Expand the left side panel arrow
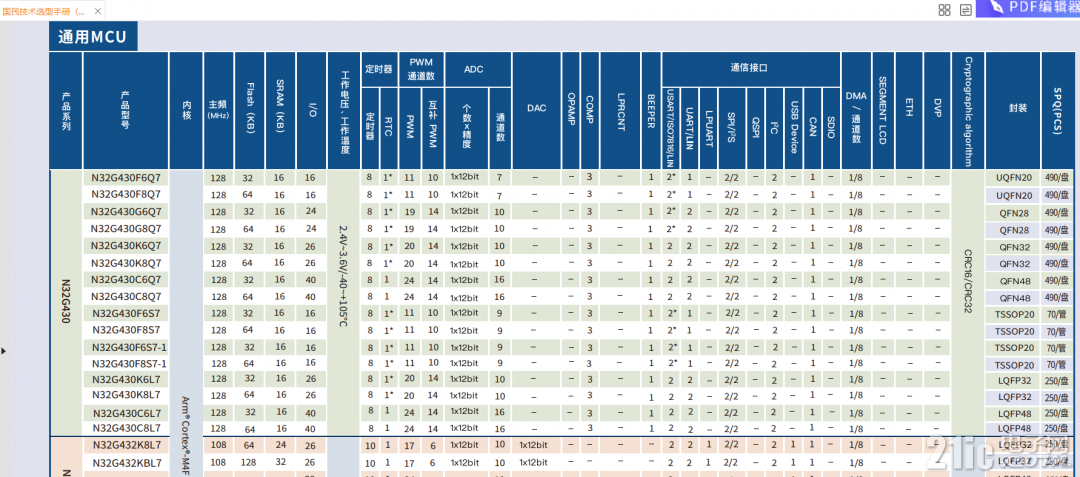 point(3,351)
